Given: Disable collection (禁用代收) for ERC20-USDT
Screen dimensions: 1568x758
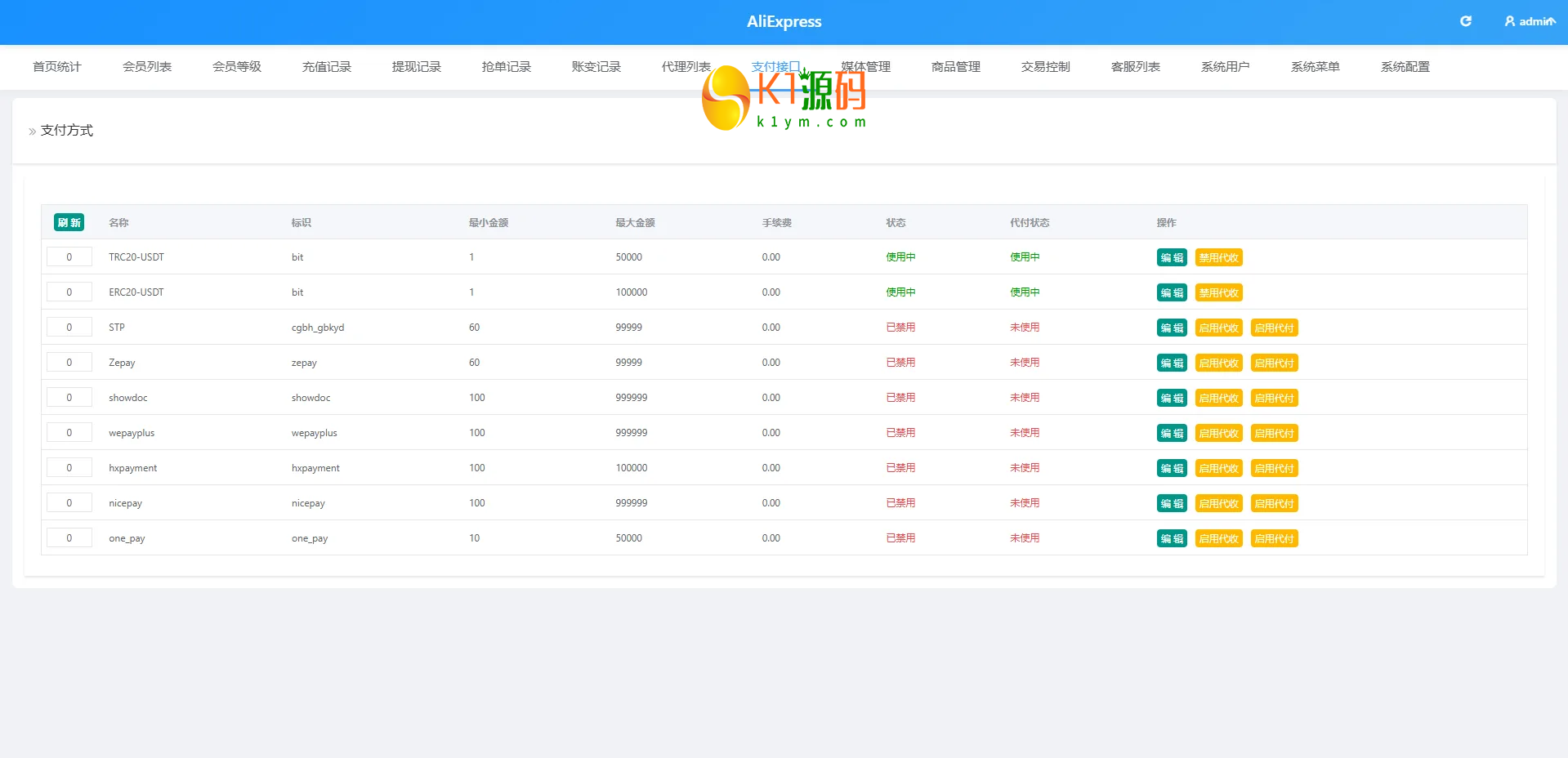Looking at the screenshot, I should point(1218,292).
